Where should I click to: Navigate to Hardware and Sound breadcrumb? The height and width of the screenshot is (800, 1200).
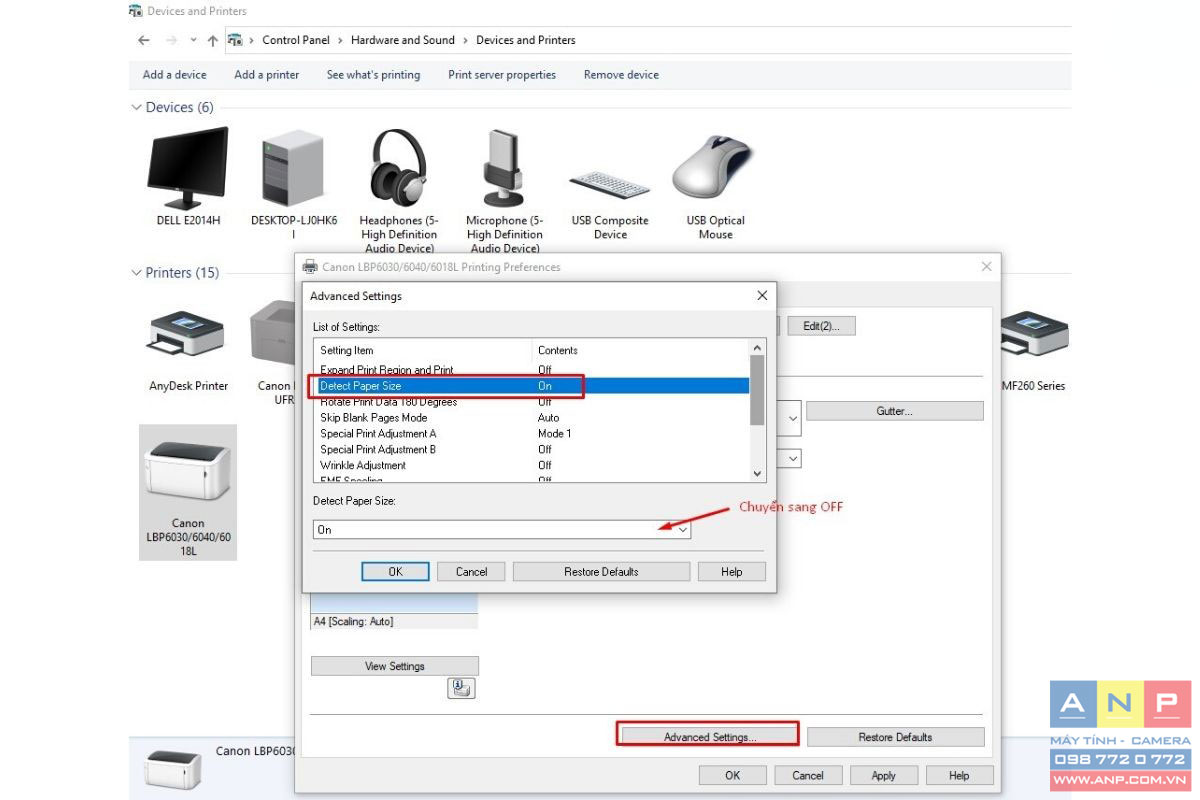pos(403,40)
